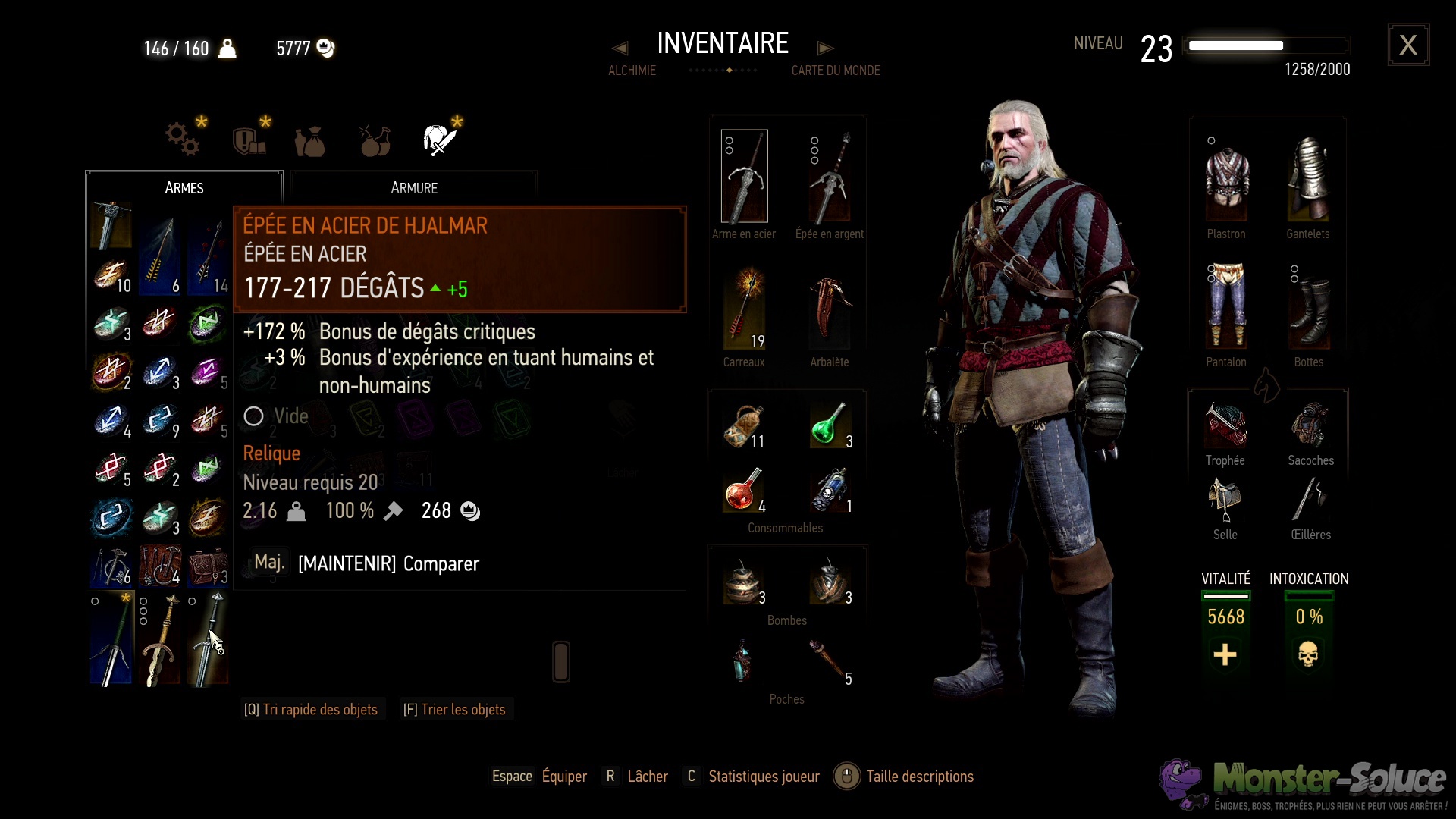Go to next Carte du Monde arrow
This screenshot has width=1456, height=819.
(x=826, y=49)
